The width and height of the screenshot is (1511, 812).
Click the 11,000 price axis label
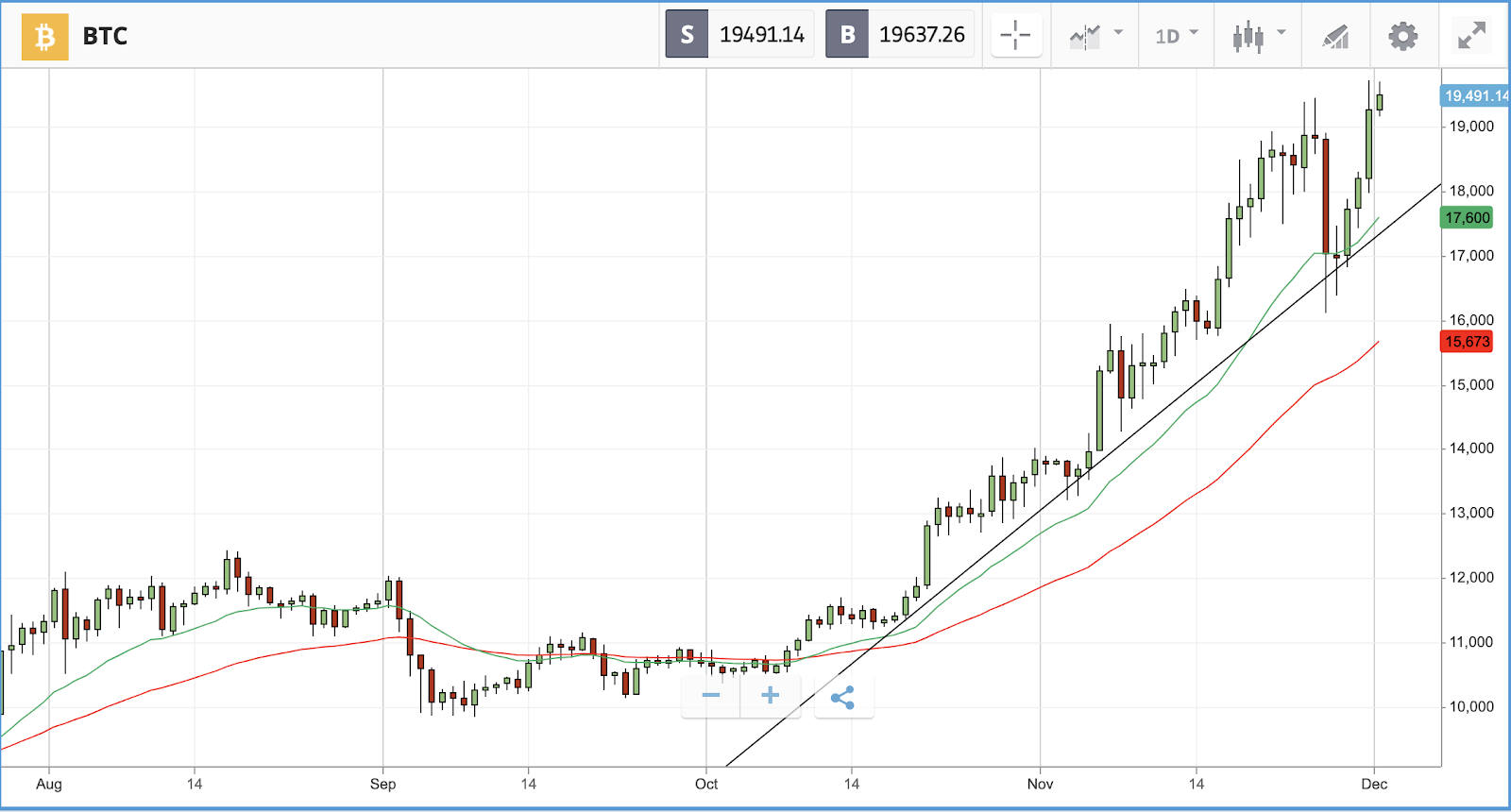[1471, 642]
